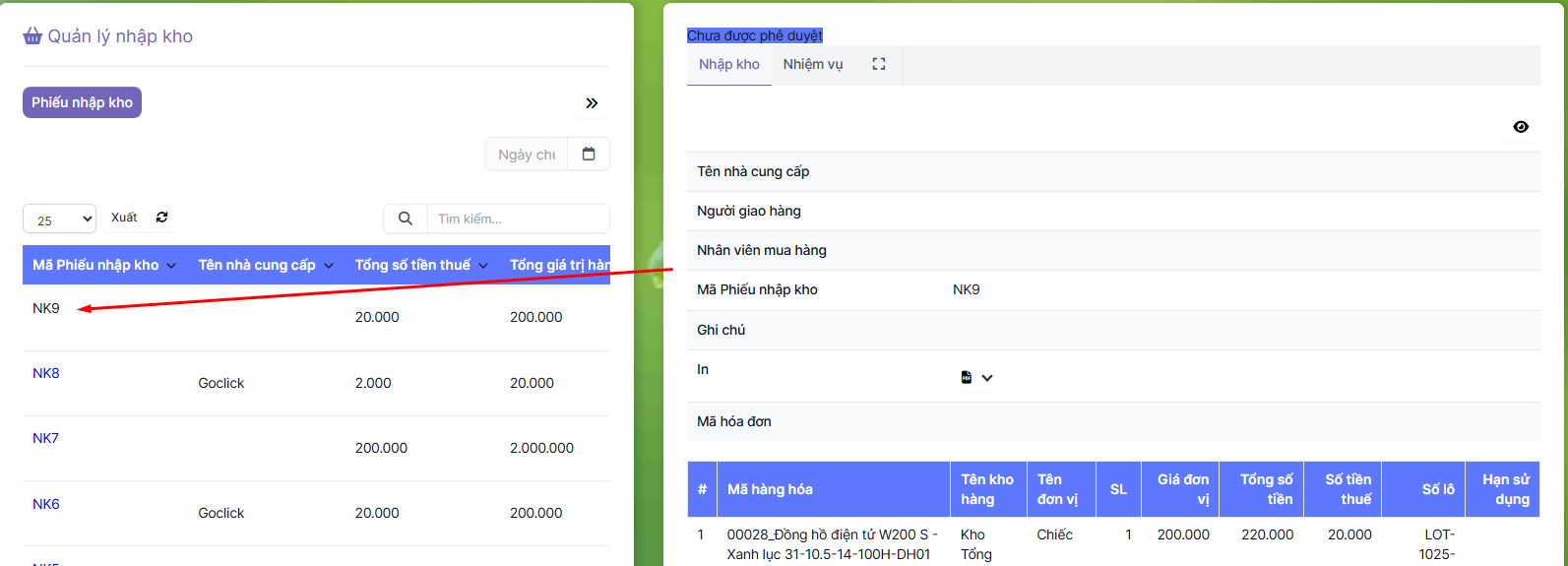
Task: Open the Tổng số tiền thuế column arrow
Action: (483, 266)
